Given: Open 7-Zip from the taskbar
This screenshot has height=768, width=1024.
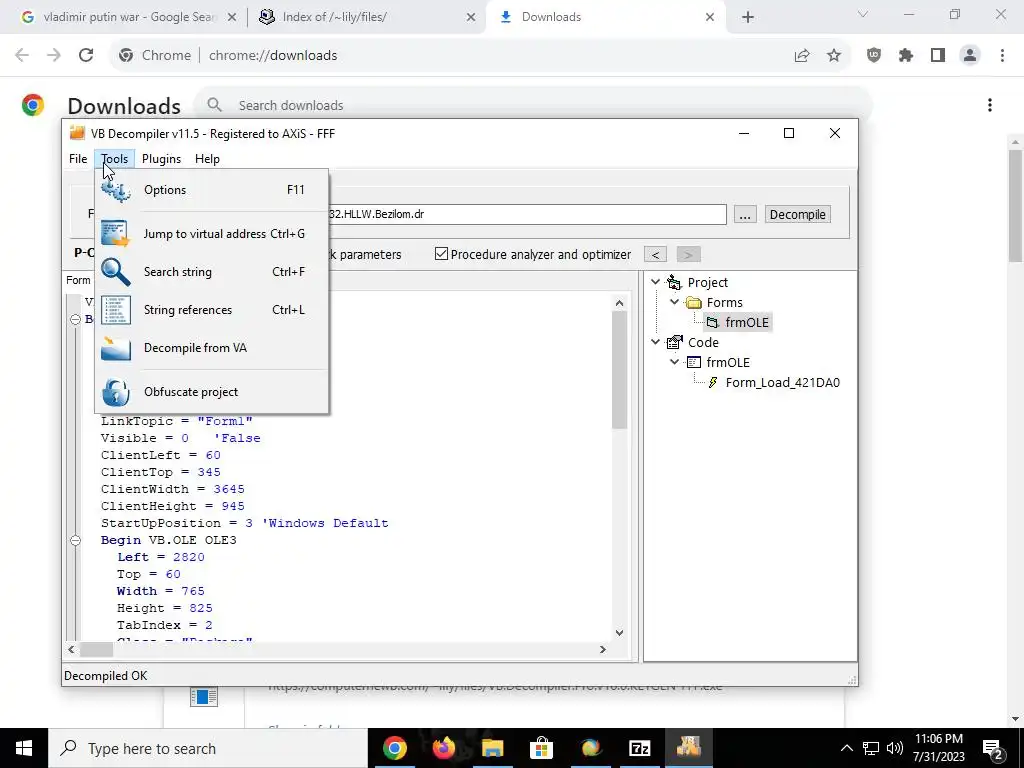Looking at the screenshot, I should (639, 748).
